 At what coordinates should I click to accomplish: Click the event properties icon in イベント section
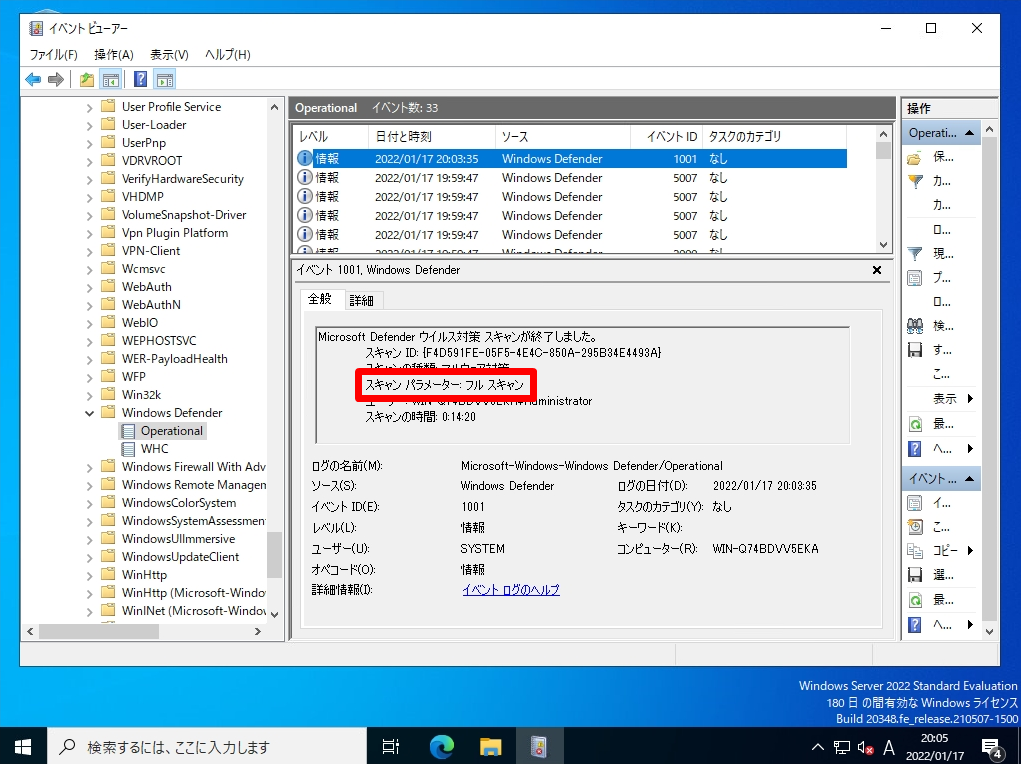(915, 503)
